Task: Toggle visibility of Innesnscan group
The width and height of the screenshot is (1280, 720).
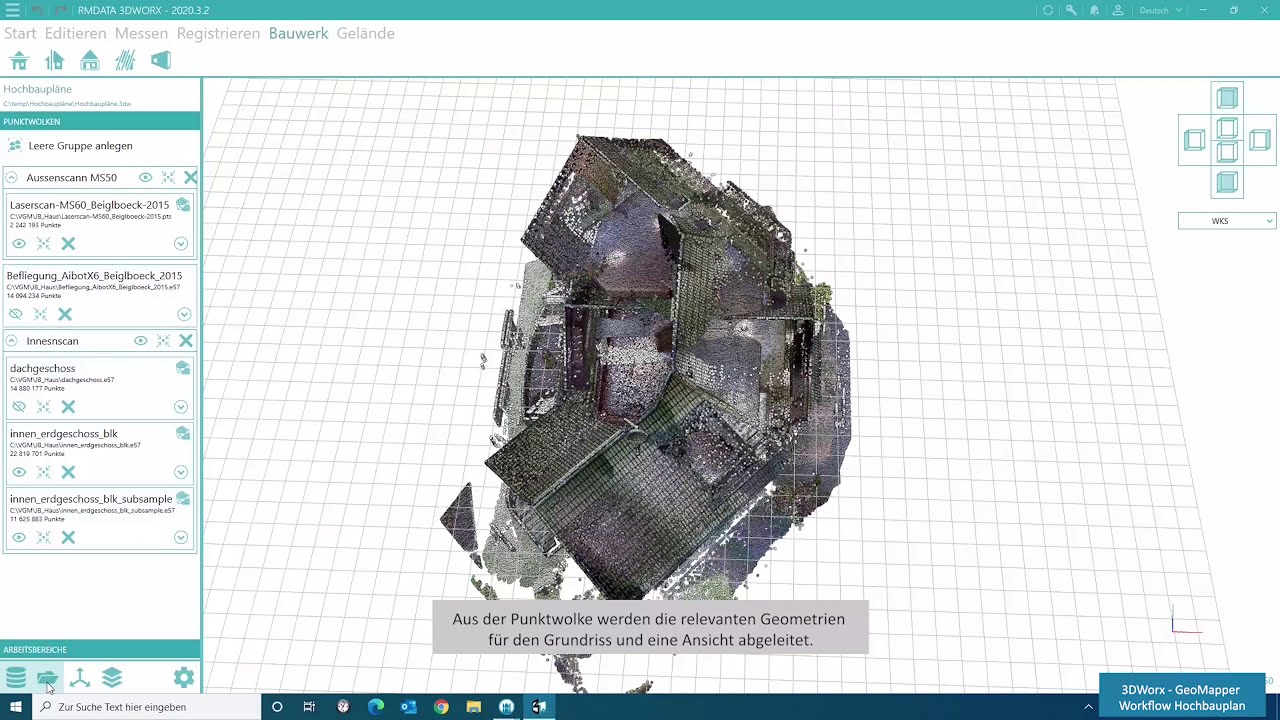Action: click(x=140, y=341)
